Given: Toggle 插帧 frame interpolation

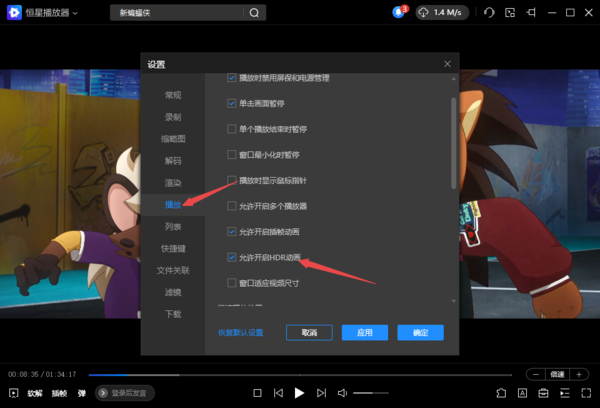Looking at the screenshot, I should tap(59, 393).
